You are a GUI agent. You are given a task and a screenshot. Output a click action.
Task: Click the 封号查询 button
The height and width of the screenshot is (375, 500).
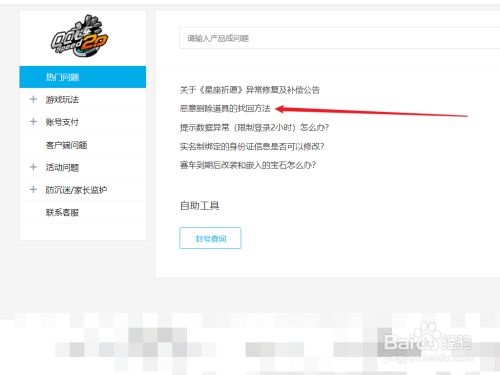click(210, 238)
